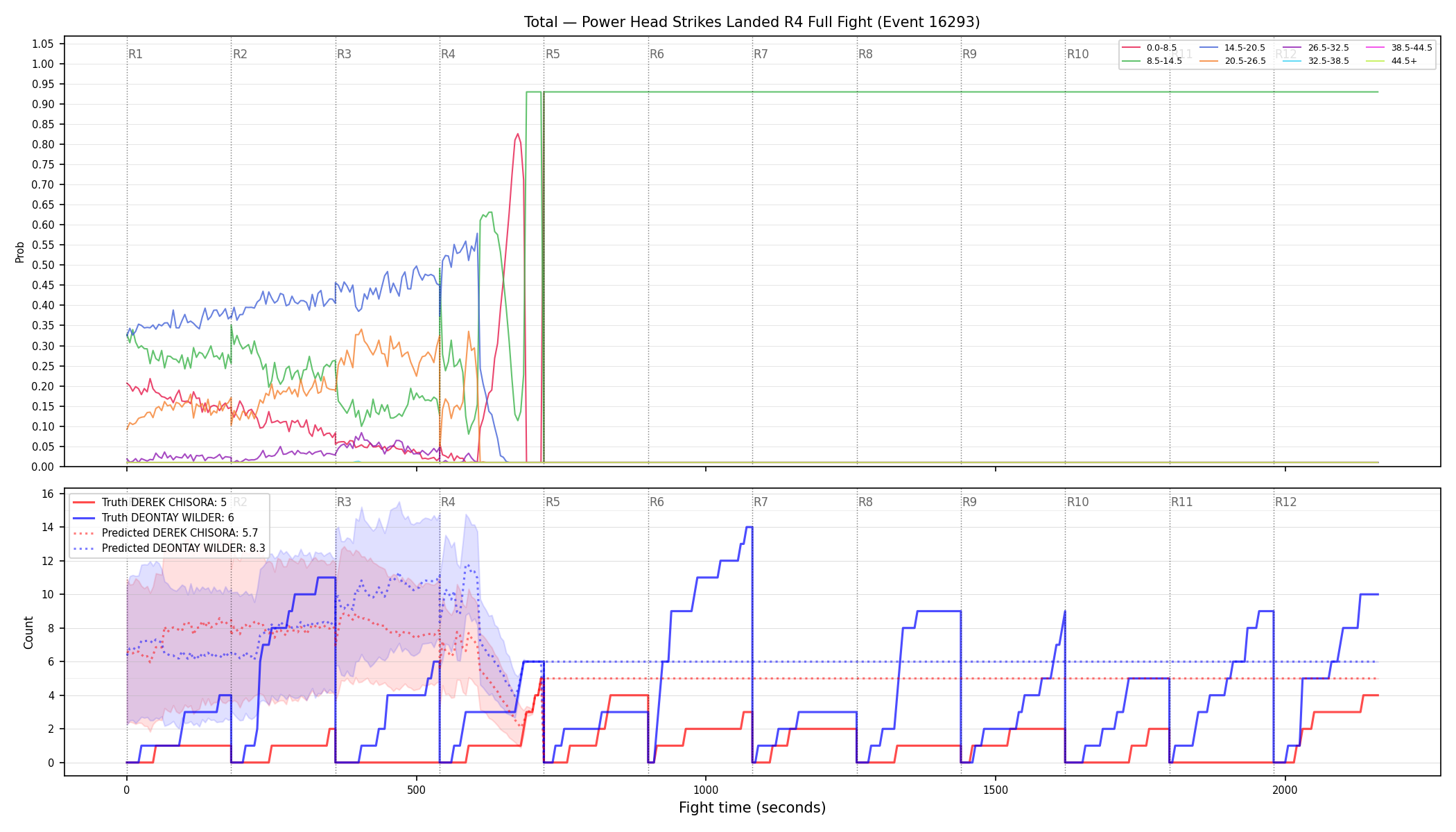
Task: Click the 1.05 tick on the Prob axis
Action: tap(43, 44)
